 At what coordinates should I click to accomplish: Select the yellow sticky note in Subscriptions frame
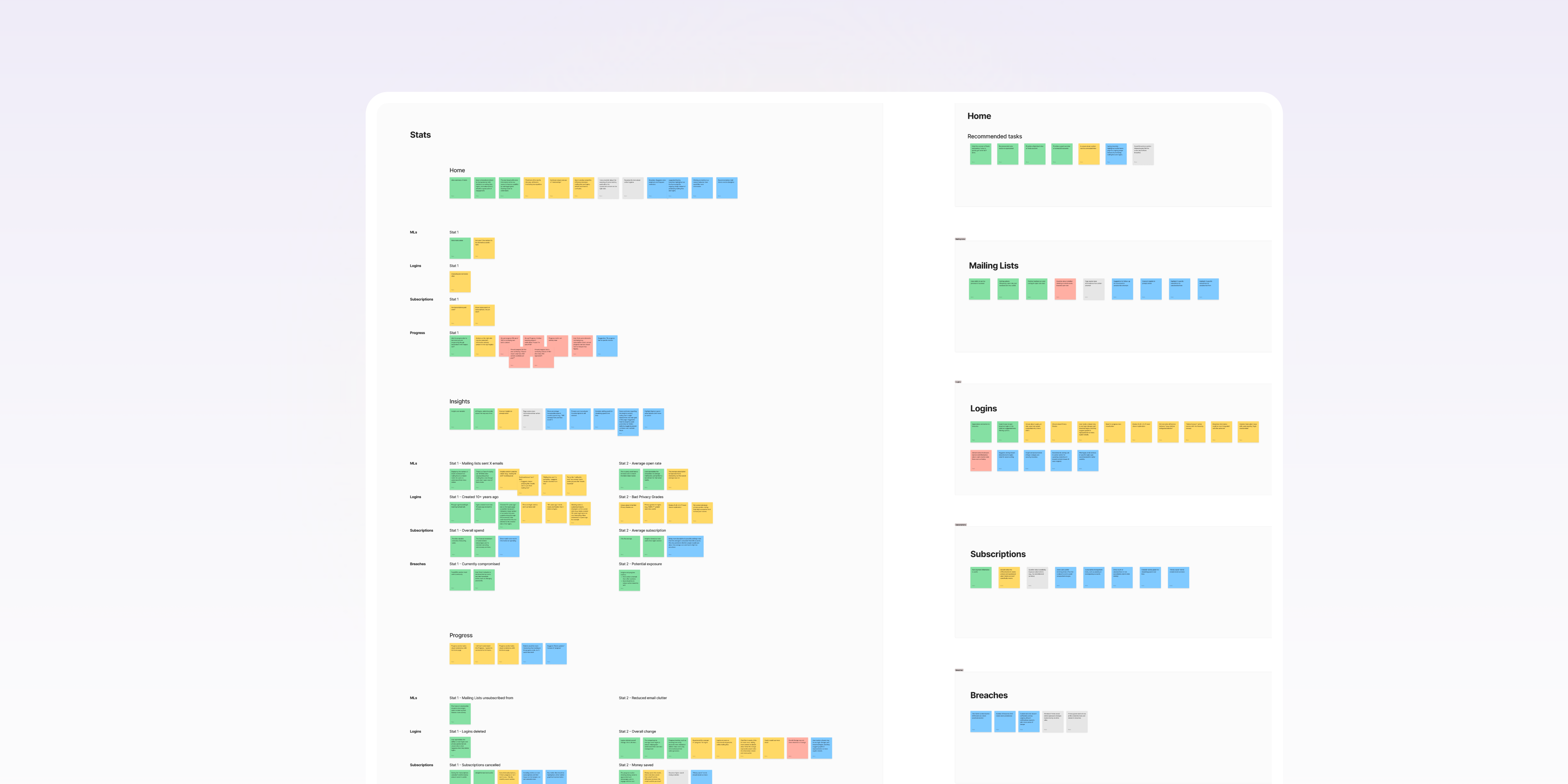click(x=1009, y=578)
